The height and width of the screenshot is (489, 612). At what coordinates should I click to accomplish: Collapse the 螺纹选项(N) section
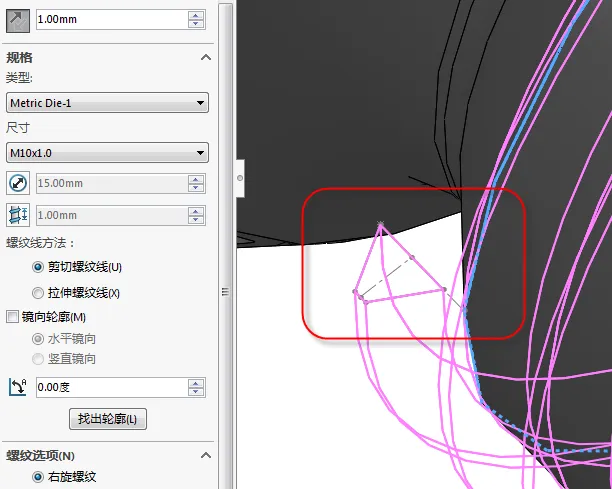206,455
